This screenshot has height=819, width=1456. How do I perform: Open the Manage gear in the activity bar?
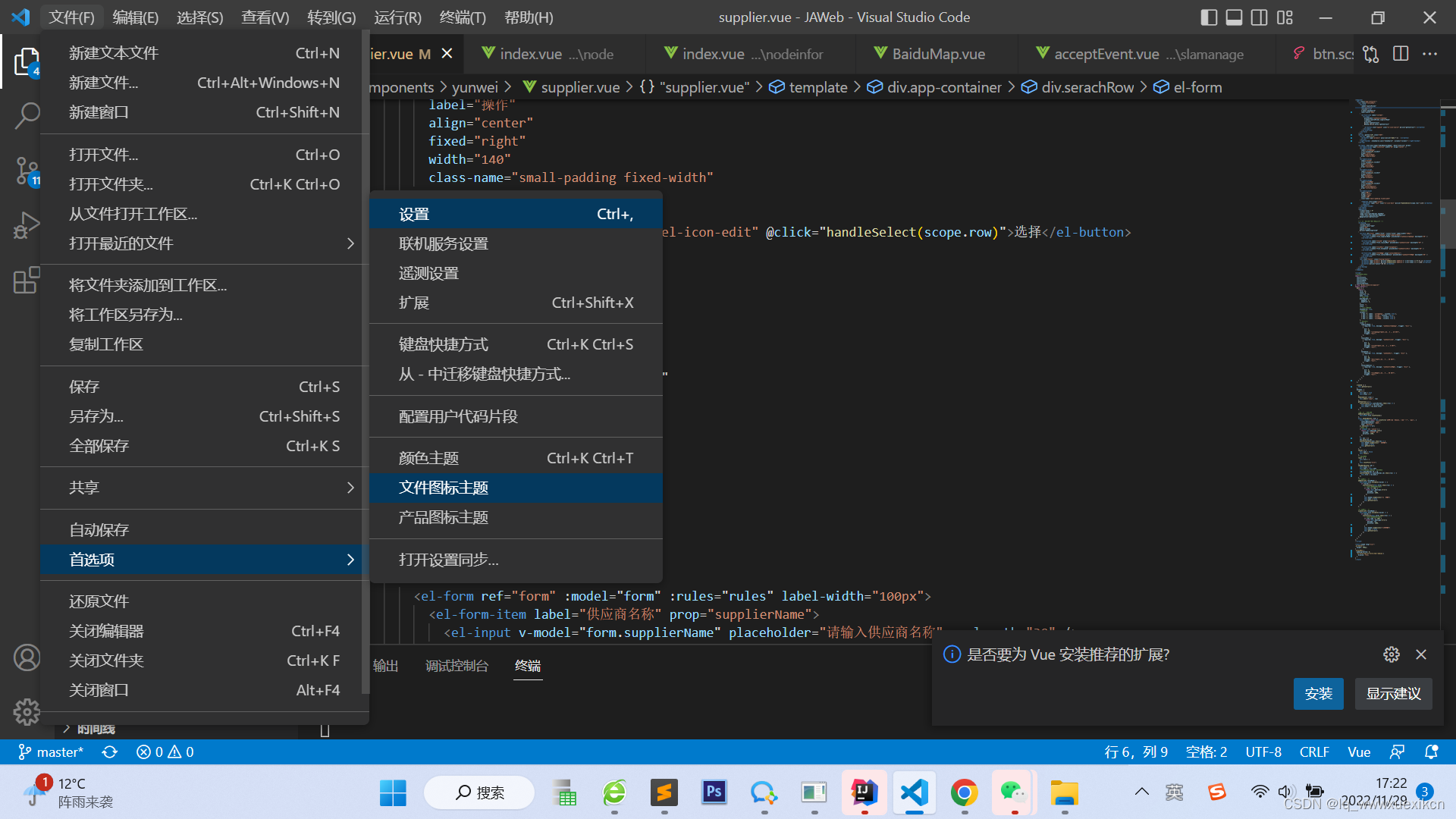click(27, 711)
